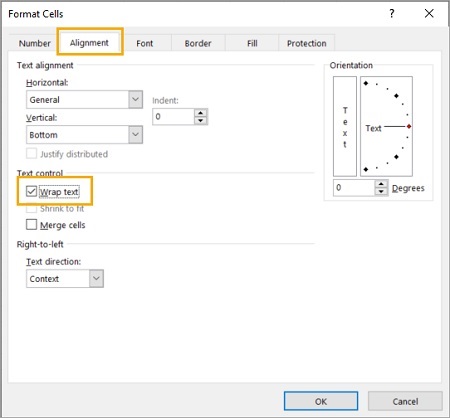Image resolution: width=450 pixels, height=418 pixels.
Task: Open the Horizontal alignment dropdown
Action: (84, 99)
